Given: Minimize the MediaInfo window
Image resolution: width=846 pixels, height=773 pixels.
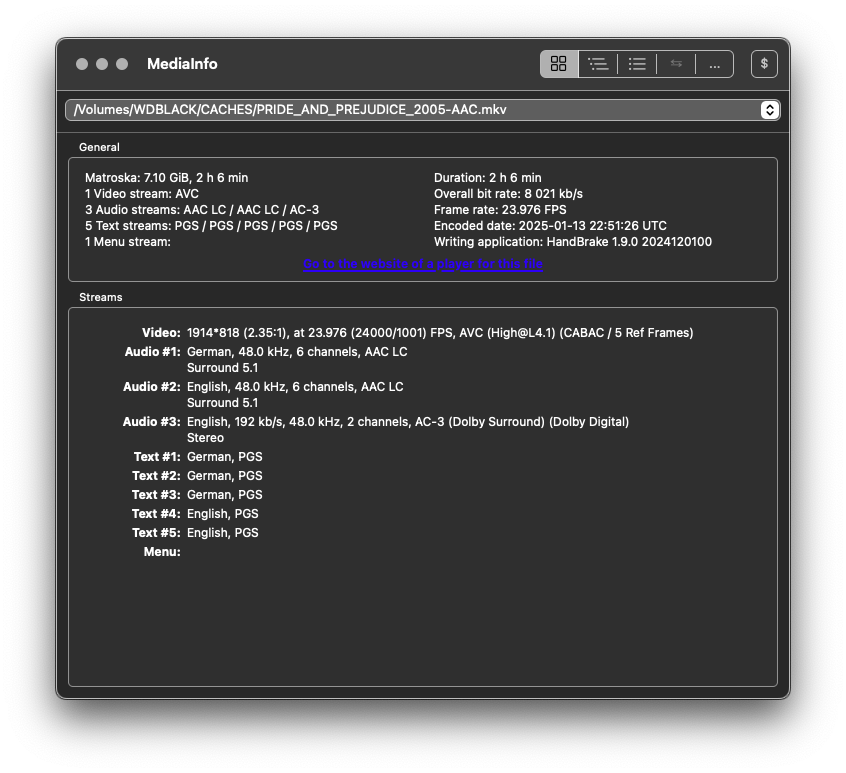Looking at the screenshot, I should click(x=102, y=64).
